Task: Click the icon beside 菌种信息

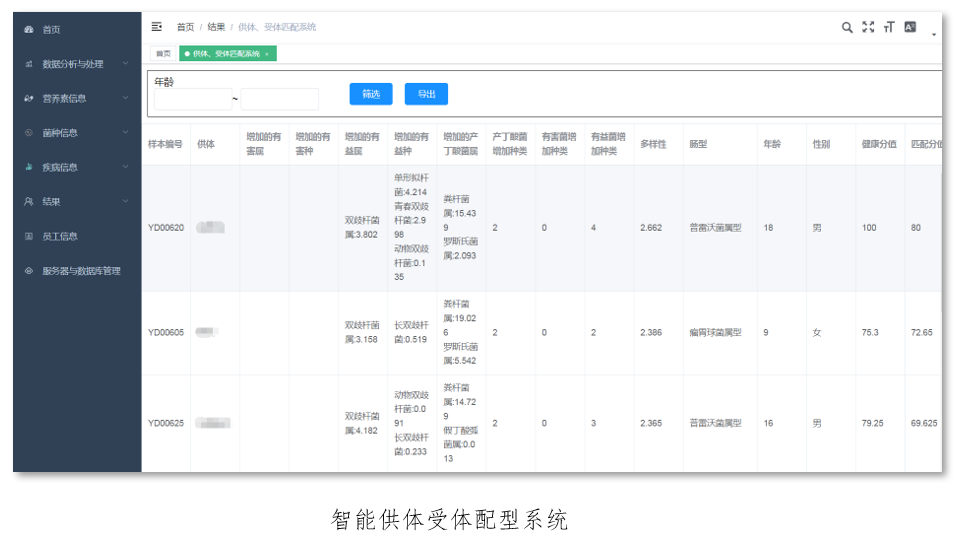Action: coord(29,133)
